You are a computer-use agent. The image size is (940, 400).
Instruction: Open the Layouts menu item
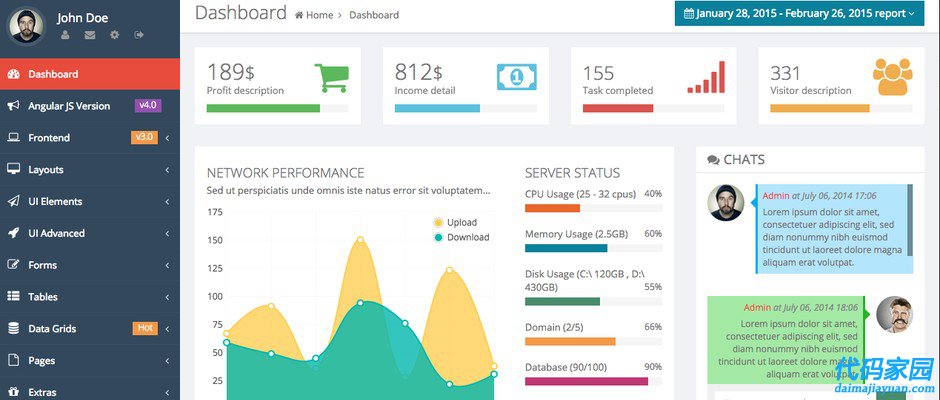point(90,170)
